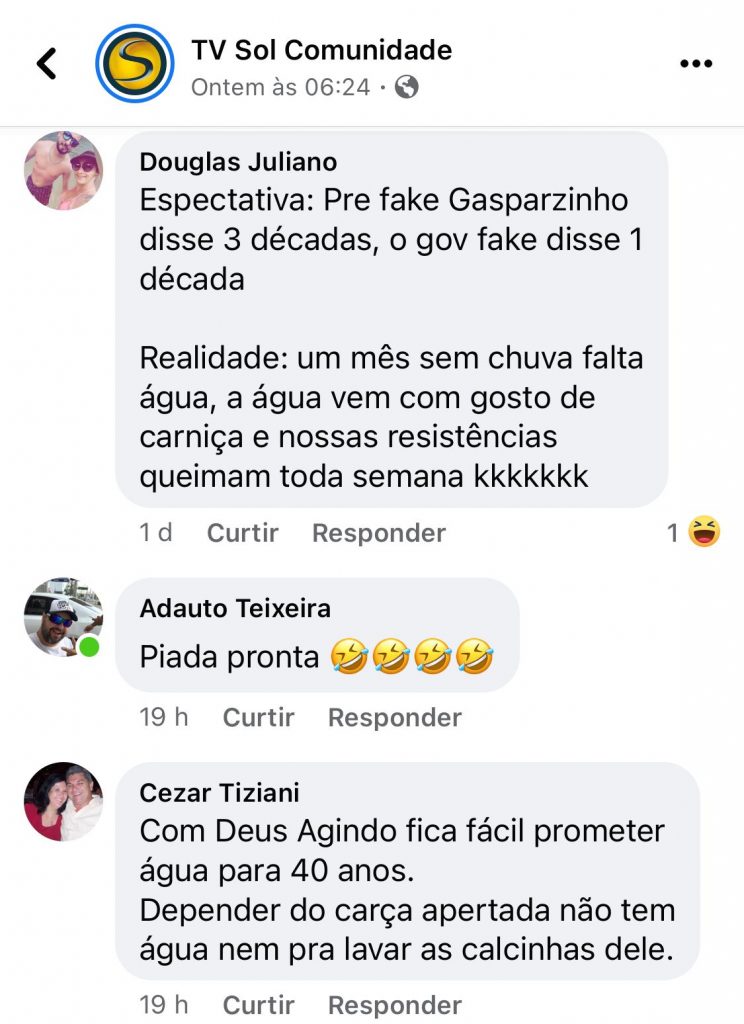Open Cezar Tiziani's profile picture
744x1024 pixels.
63,801
